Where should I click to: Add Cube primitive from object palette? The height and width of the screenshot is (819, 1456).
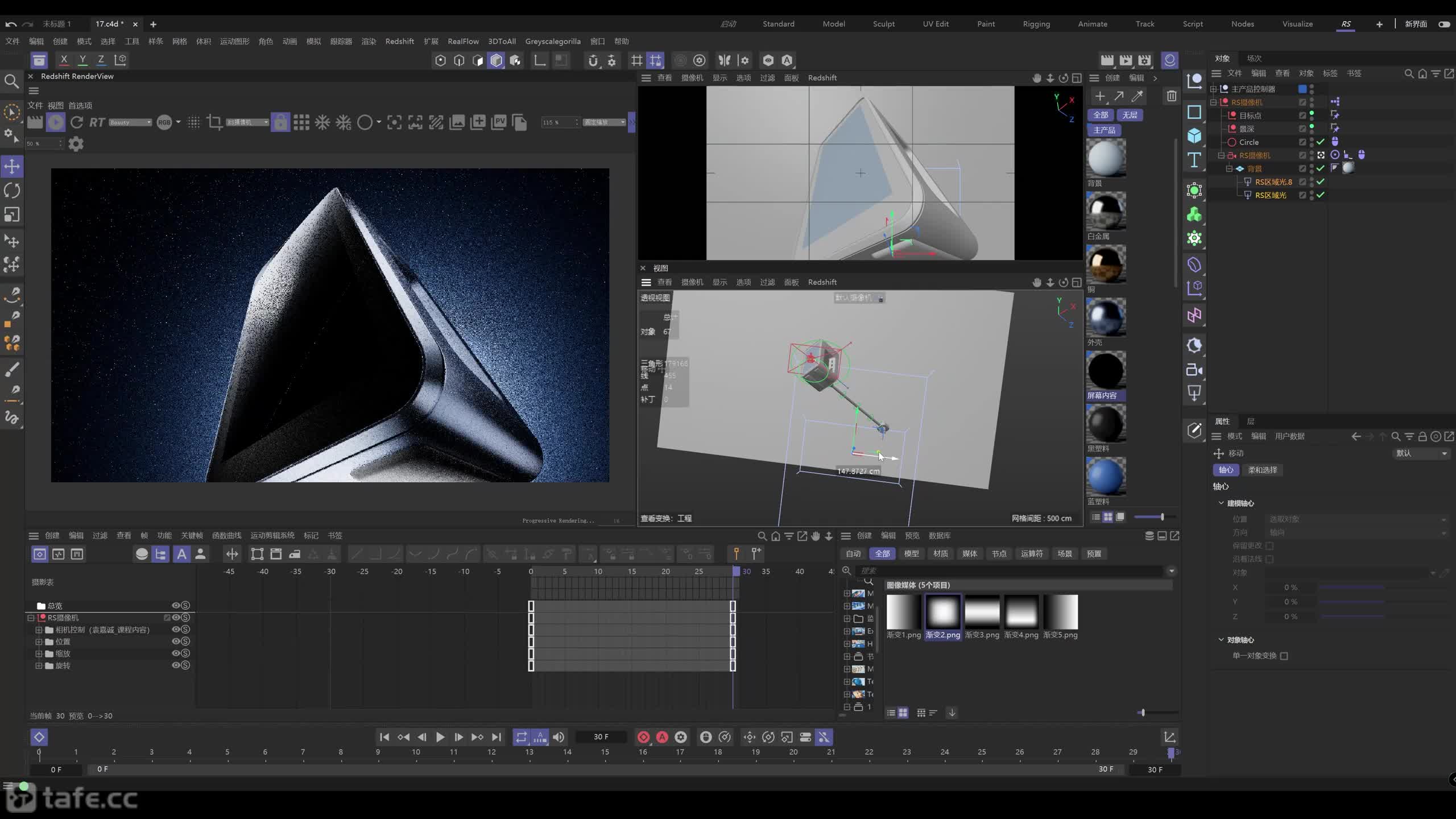click(1194, 135)
